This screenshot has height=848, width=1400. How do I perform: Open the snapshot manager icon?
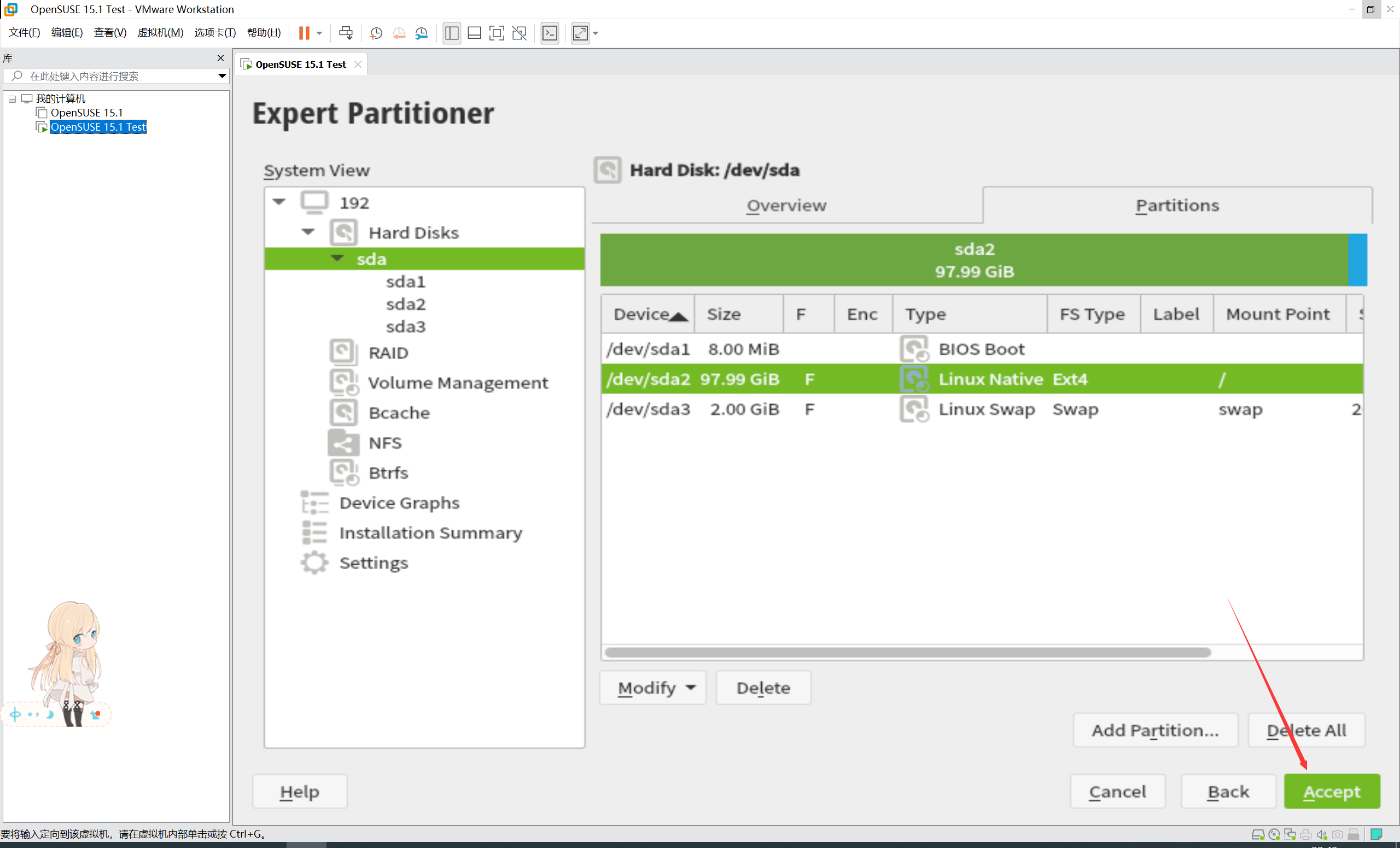pyautogui.click(x=422, y=33)
